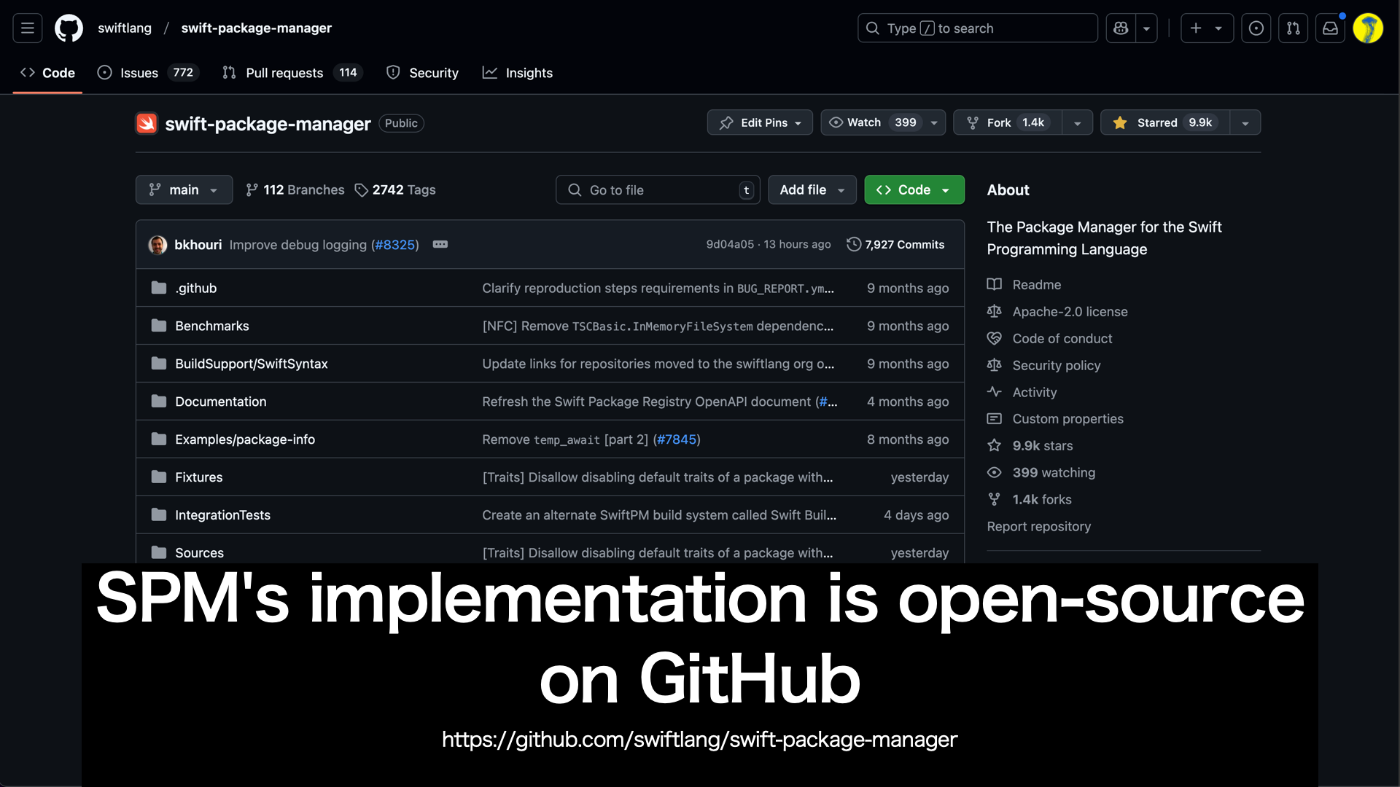View your issues icon in header

point(1256,28)
